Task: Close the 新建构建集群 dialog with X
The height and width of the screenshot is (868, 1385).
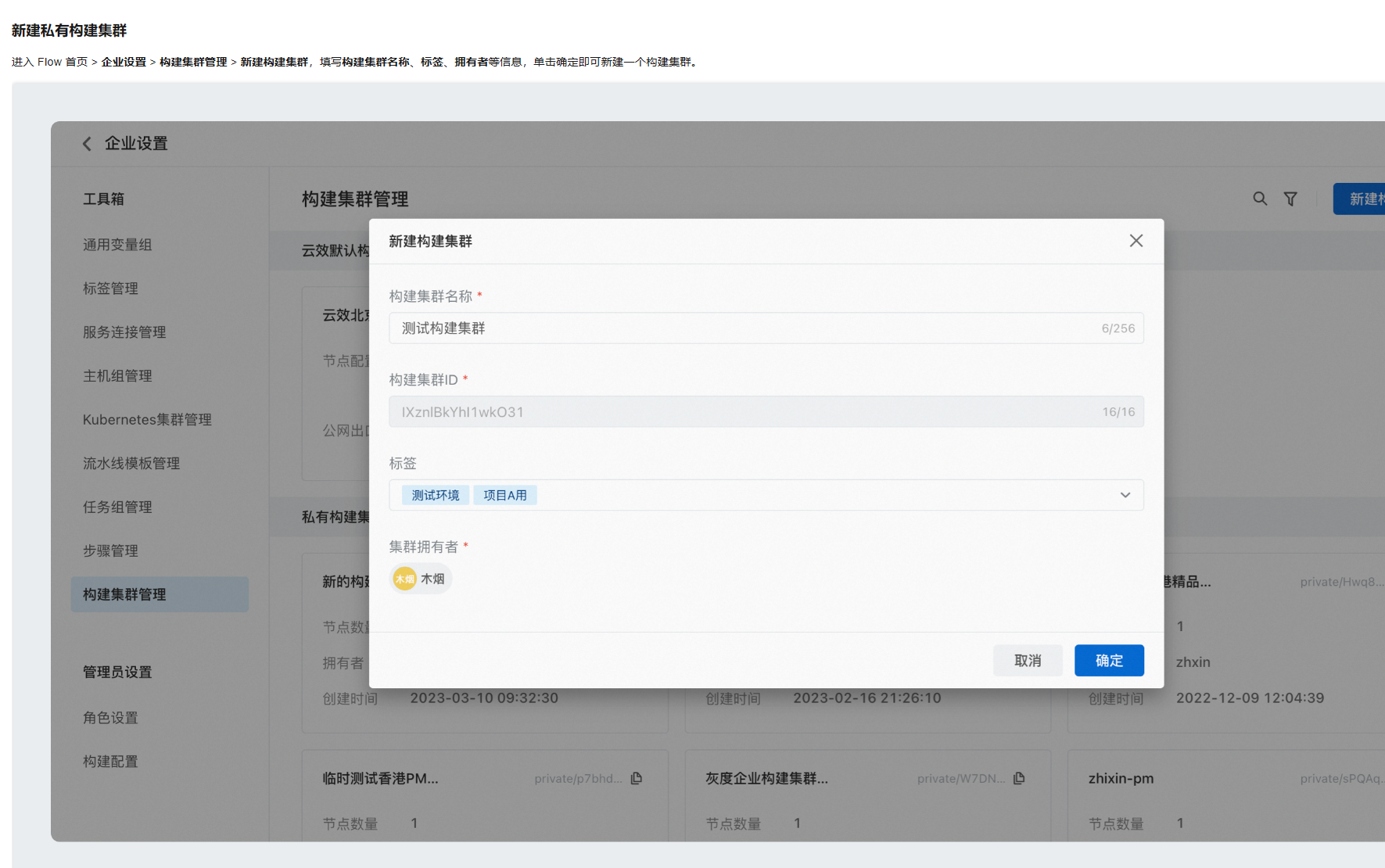Action: pos(1136,241)
